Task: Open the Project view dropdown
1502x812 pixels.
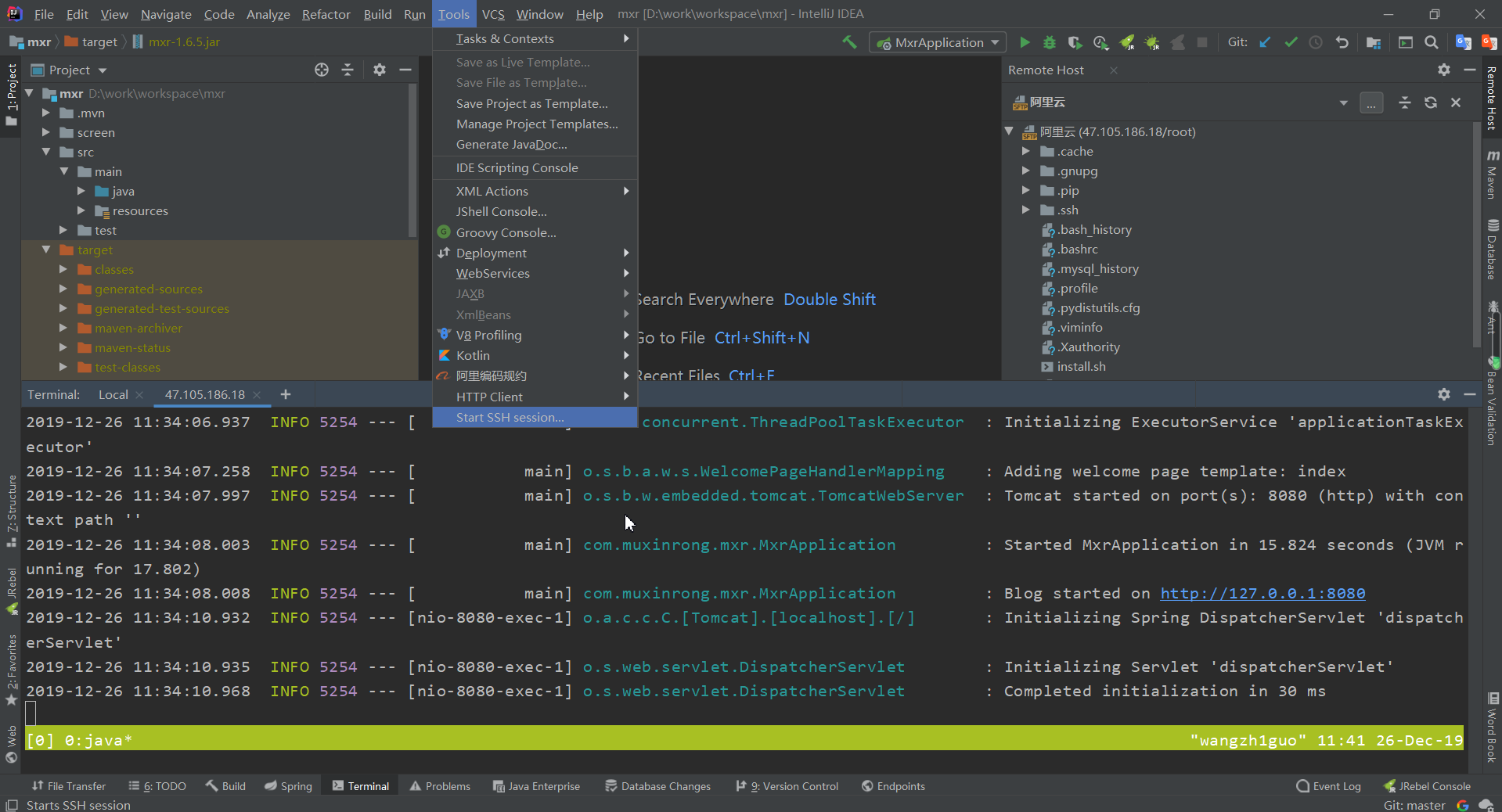Action: pyautogui.click(x=103, y=70)
